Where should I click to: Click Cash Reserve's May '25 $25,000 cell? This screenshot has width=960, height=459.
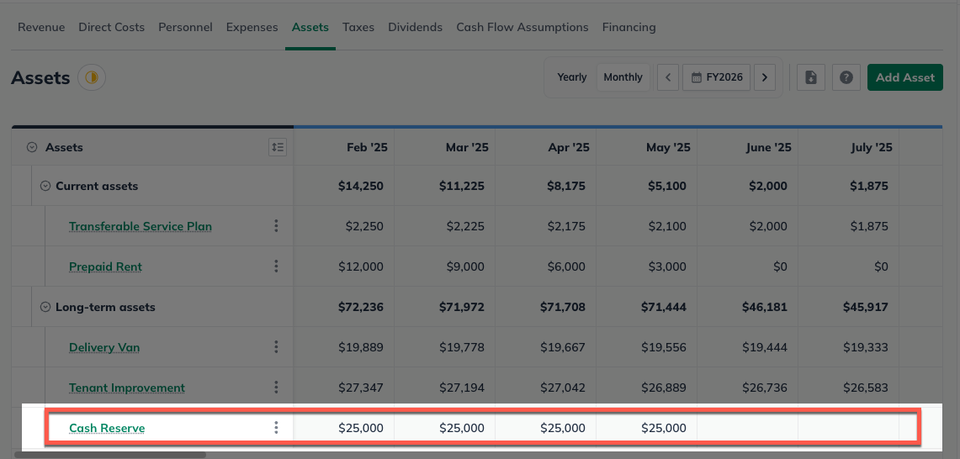pos(664,428)
